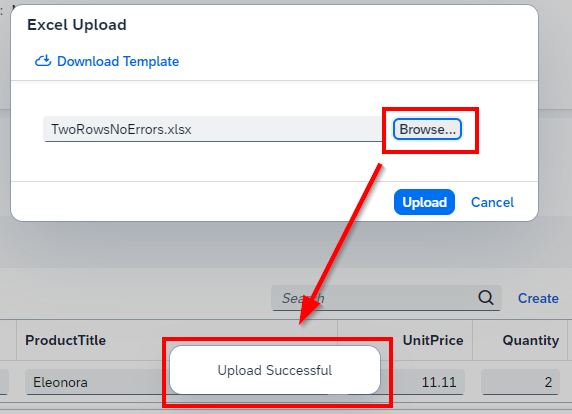Click the Upload Successful toast message

[275, 370]
